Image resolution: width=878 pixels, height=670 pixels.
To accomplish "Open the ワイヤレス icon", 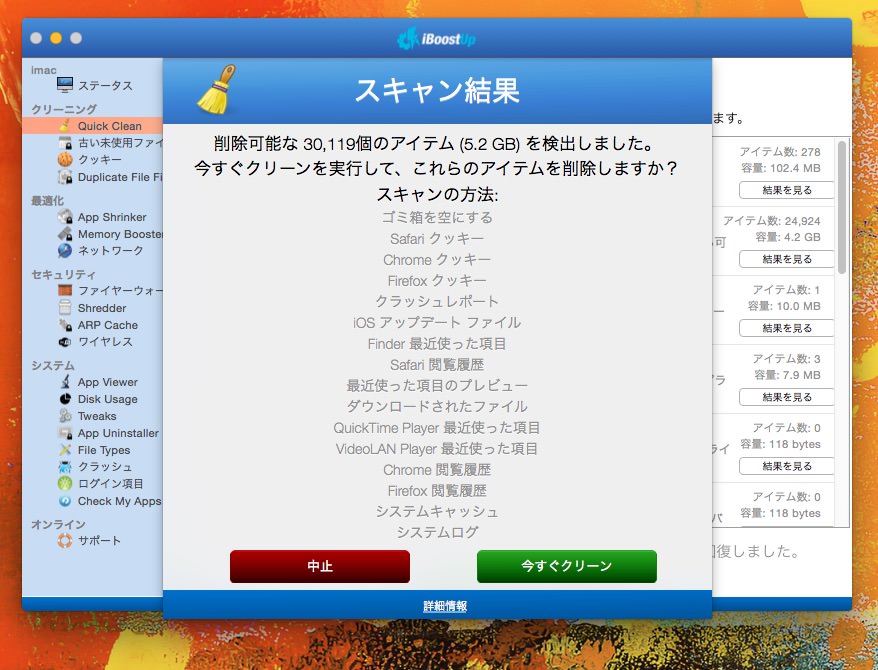I will (x=65, y=341).
